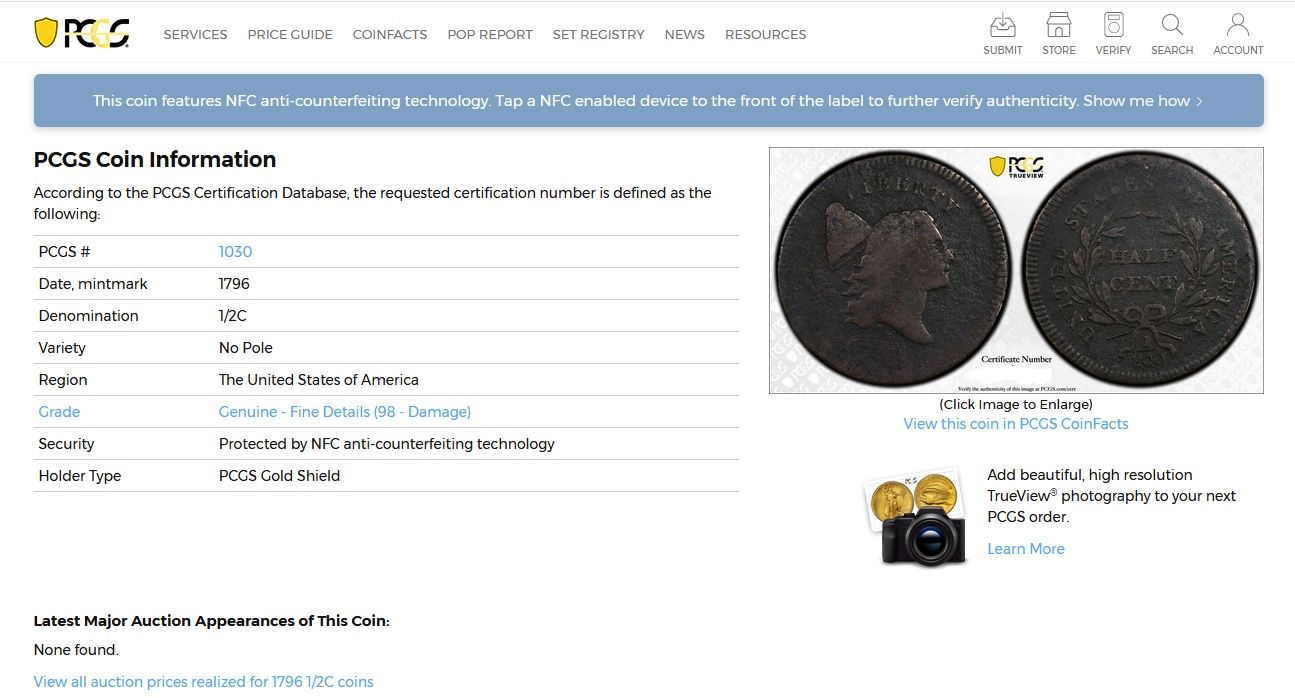The image size is (1295, 698).
Task: Click the TrueView camera promo image
Action: 917,518
